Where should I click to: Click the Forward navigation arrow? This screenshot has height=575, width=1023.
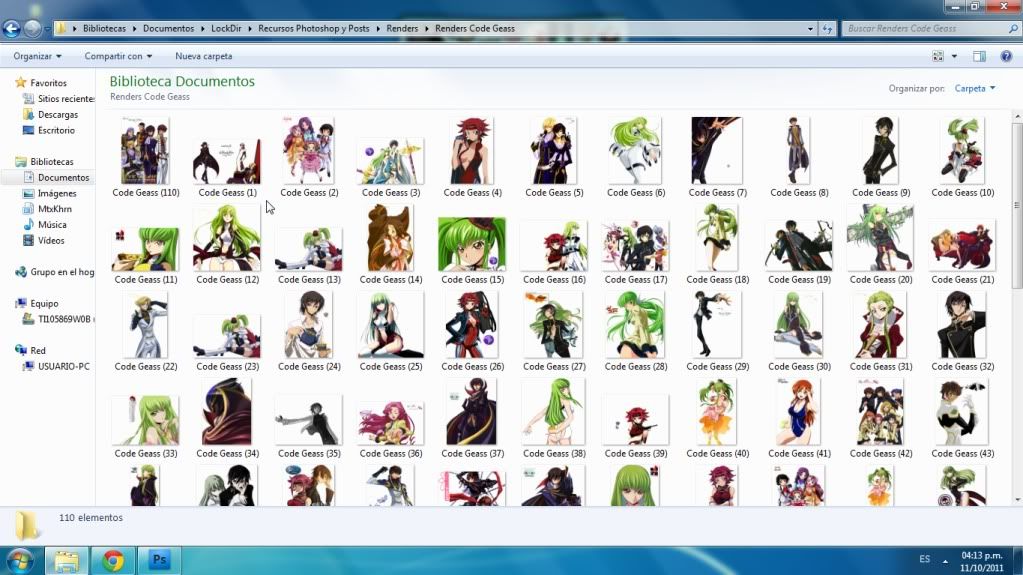(32, 29)
